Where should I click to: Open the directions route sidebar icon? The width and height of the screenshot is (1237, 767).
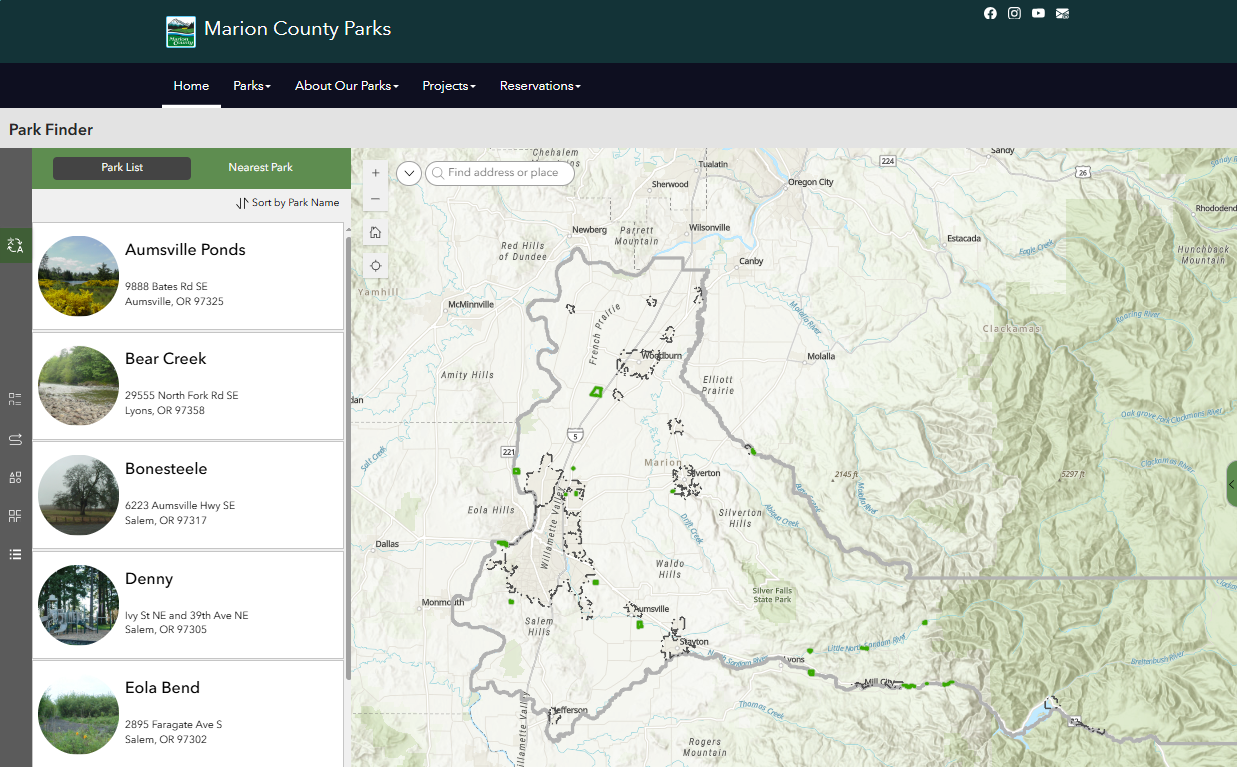(x=15, y=438)
